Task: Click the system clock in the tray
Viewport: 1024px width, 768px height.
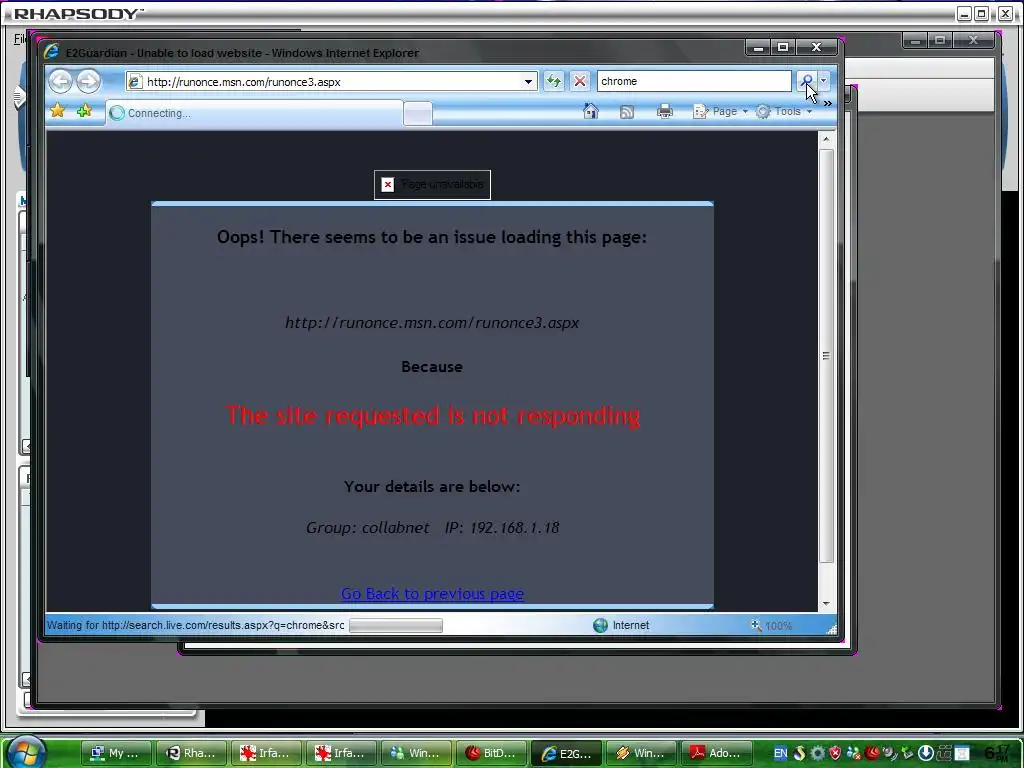Action: (x=999, y=753)
